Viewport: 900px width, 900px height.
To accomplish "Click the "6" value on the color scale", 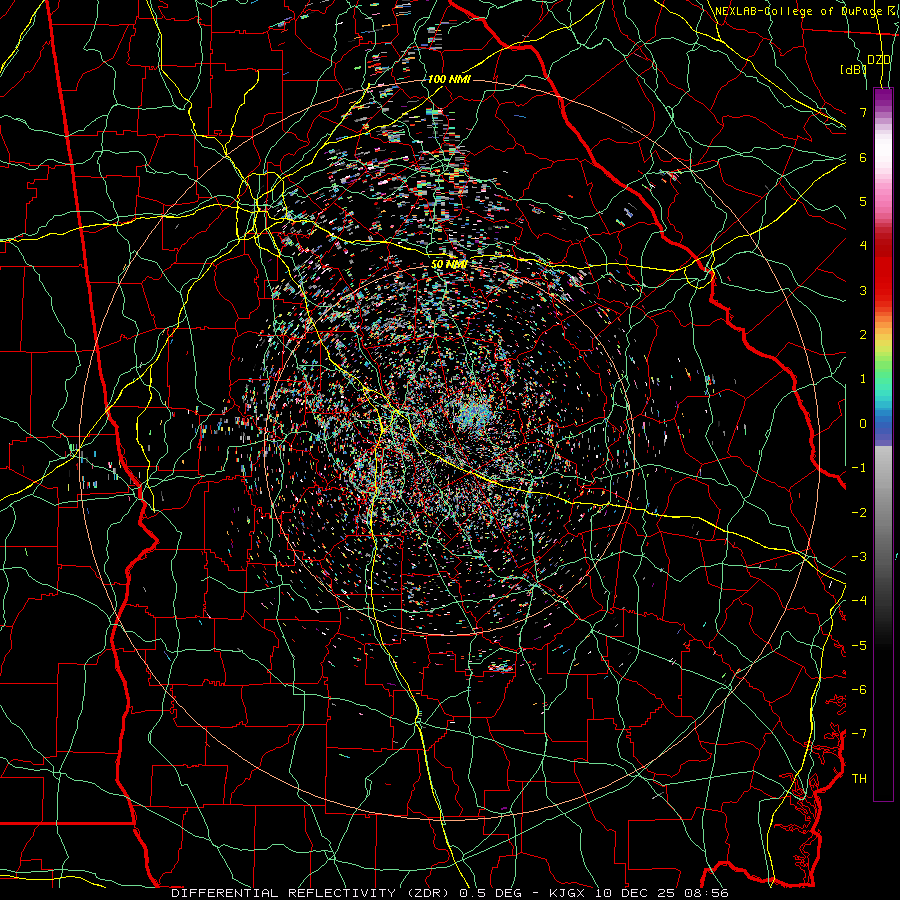I will (863, 157).
